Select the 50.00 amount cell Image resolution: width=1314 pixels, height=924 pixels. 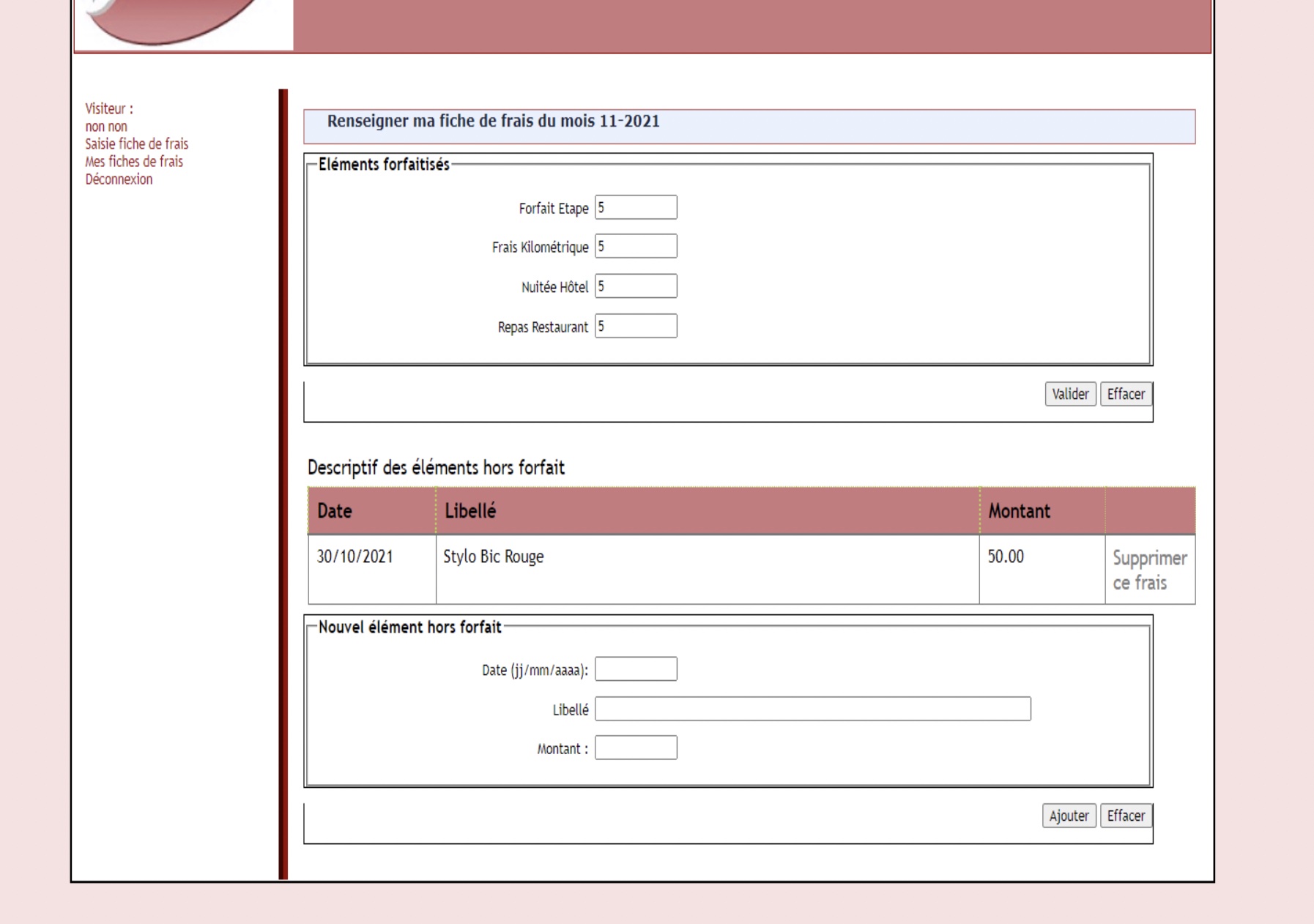point(1042,570)
